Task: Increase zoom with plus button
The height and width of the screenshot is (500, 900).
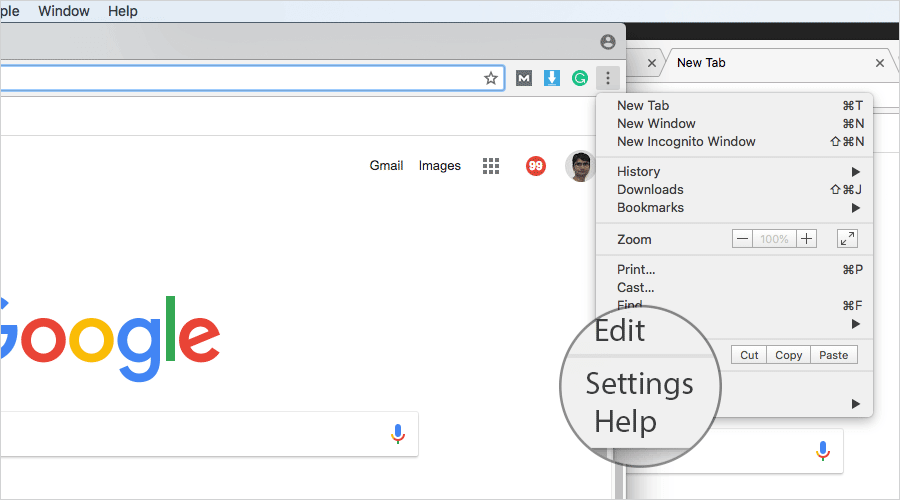Action: (806, 239)
